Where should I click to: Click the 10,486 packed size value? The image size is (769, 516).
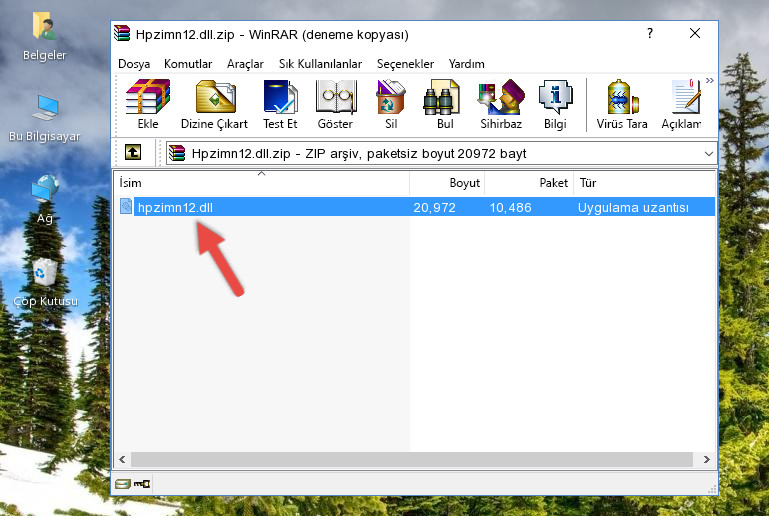pyautogui.click(x=511, y=207)
